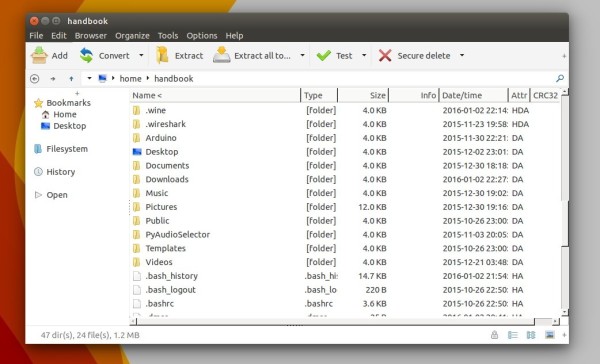The width and height of the screenshot is (600, 364).
Task: Click the red Secure delete icon
Action: tap(385, 55)
